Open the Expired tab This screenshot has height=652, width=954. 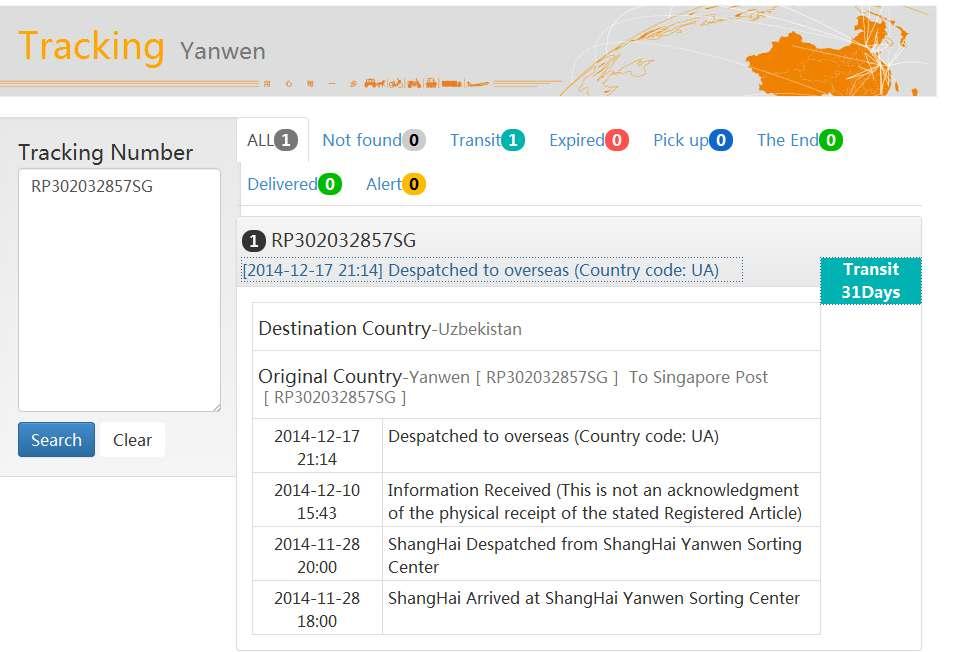coord(588,140)
